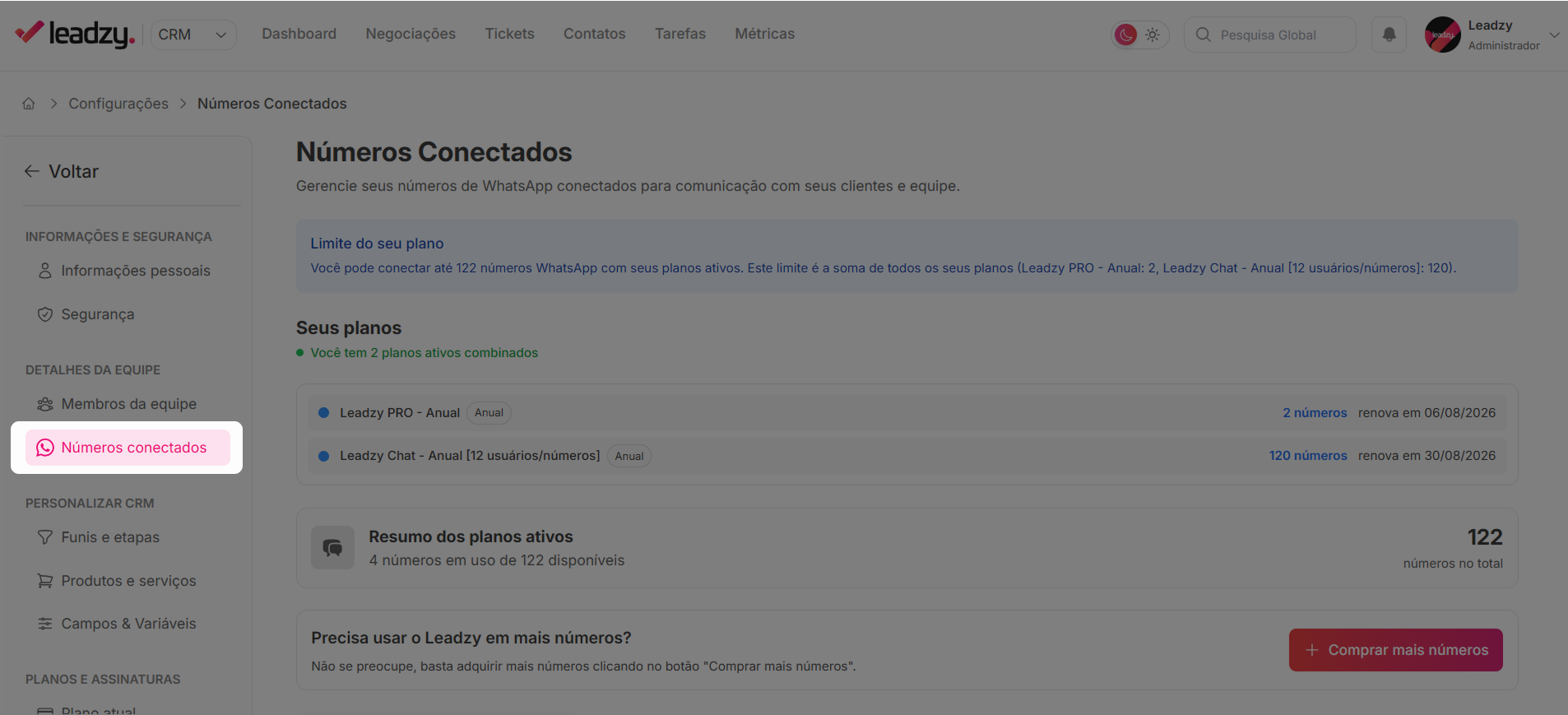Click the Leadzy PRO - Anual plan row
Image resolution: width=1568 pixels, height=715 pixels.
(x=907, y=413)
